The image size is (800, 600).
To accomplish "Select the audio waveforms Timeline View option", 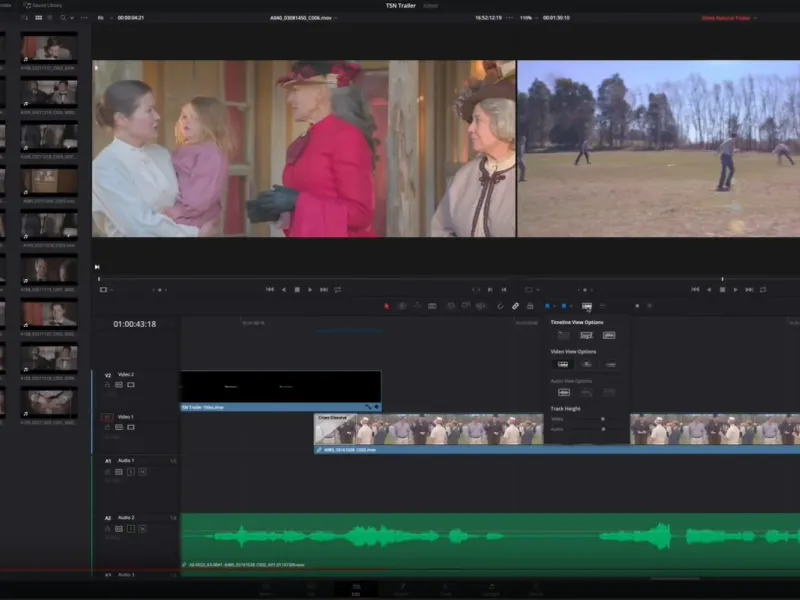I will [x=609, y=335].
